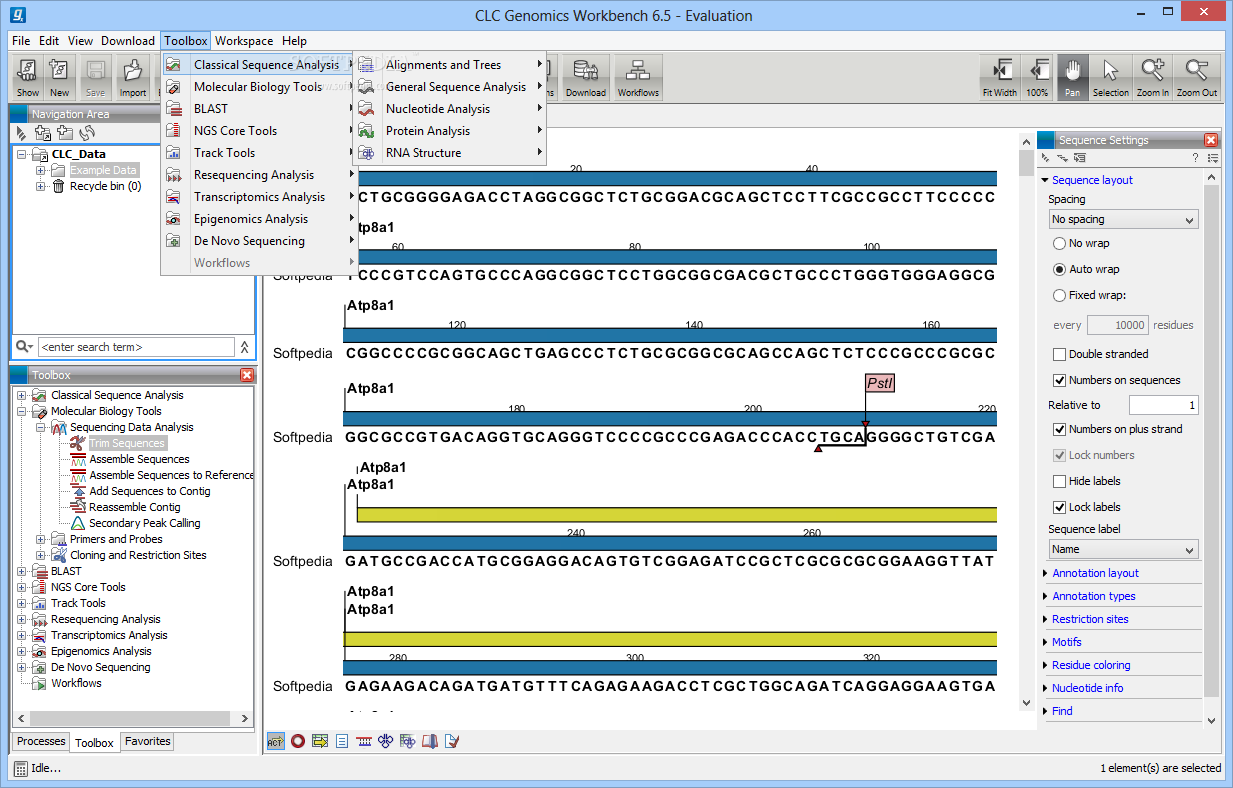The image size is (1233, 788).
Task: Activate the Selection arrow tool
Action: click(x=1110, y=78)
